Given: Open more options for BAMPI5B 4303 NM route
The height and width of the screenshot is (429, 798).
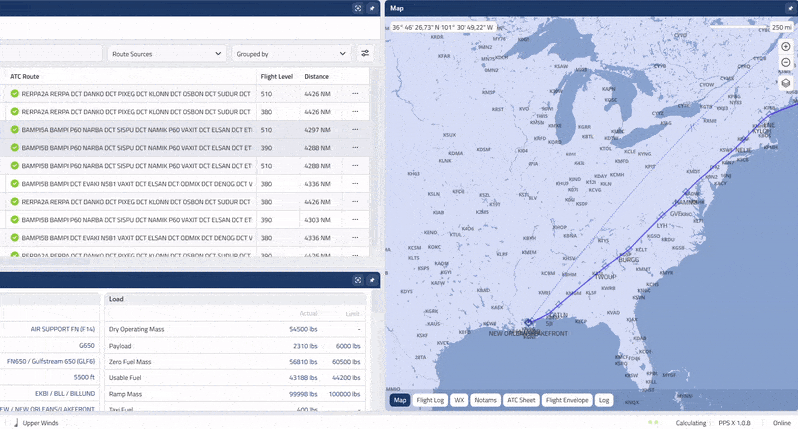Looking at the screenshot, I should tap(355, 219).
